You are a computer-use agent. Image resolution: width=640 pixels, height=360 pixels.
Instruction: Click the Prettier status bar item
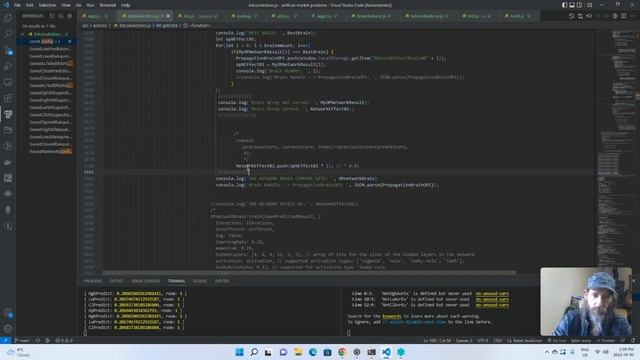tap(606, 340)
